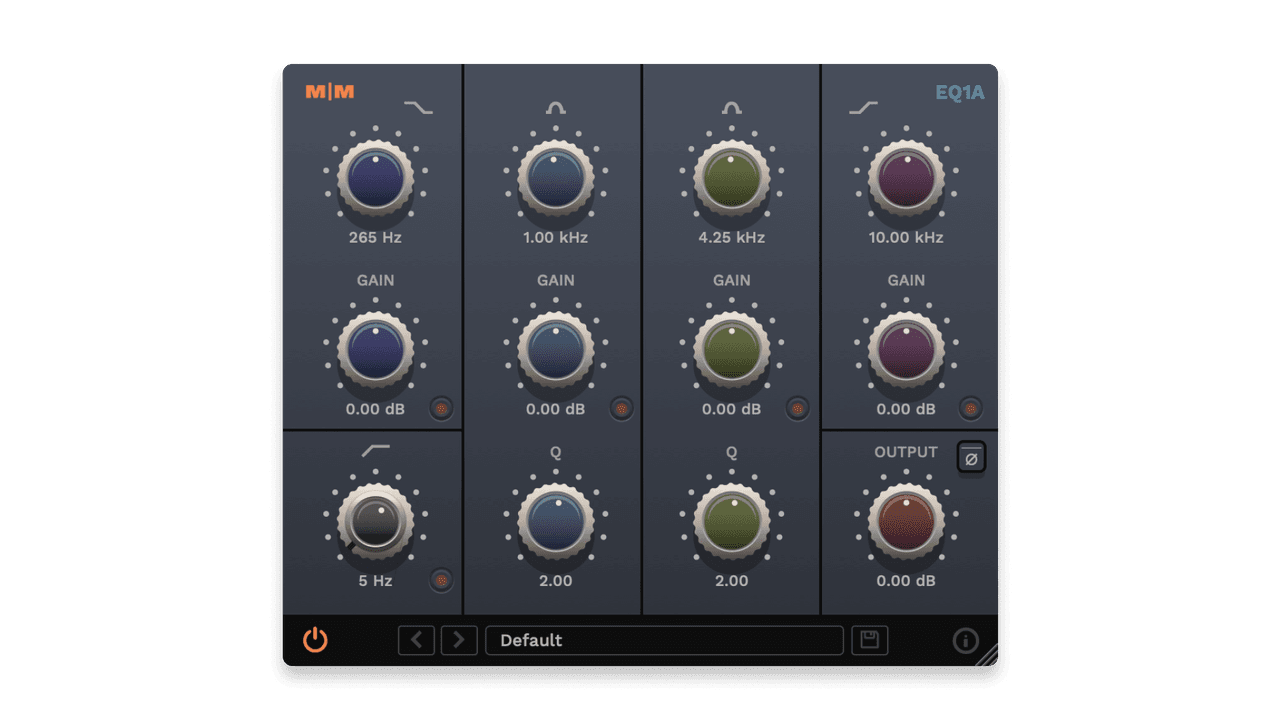Select the bell curve icon above the 1.00 kHz band
The image size is (1280, 720).
[555, 108]
